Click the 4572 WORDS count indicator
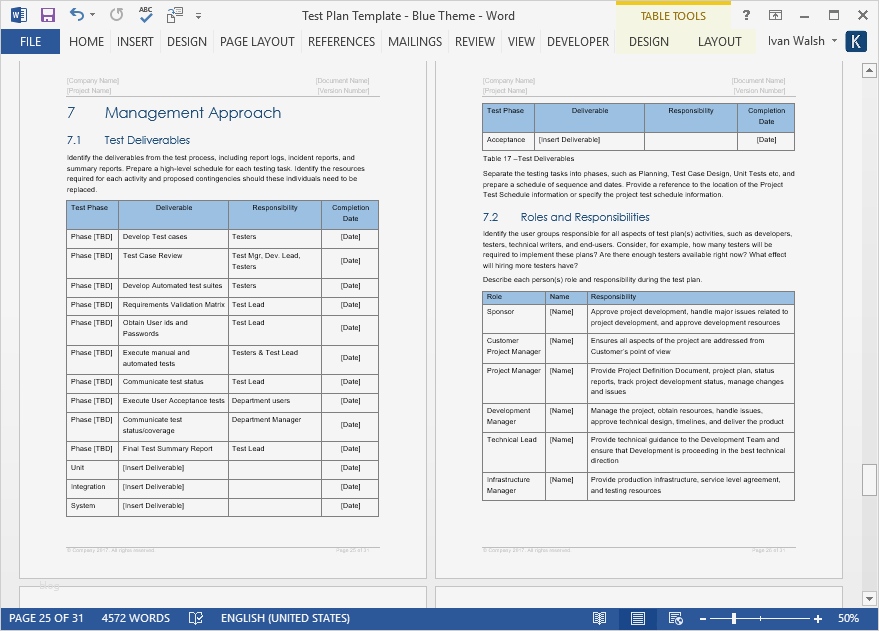 click(136, 618)
